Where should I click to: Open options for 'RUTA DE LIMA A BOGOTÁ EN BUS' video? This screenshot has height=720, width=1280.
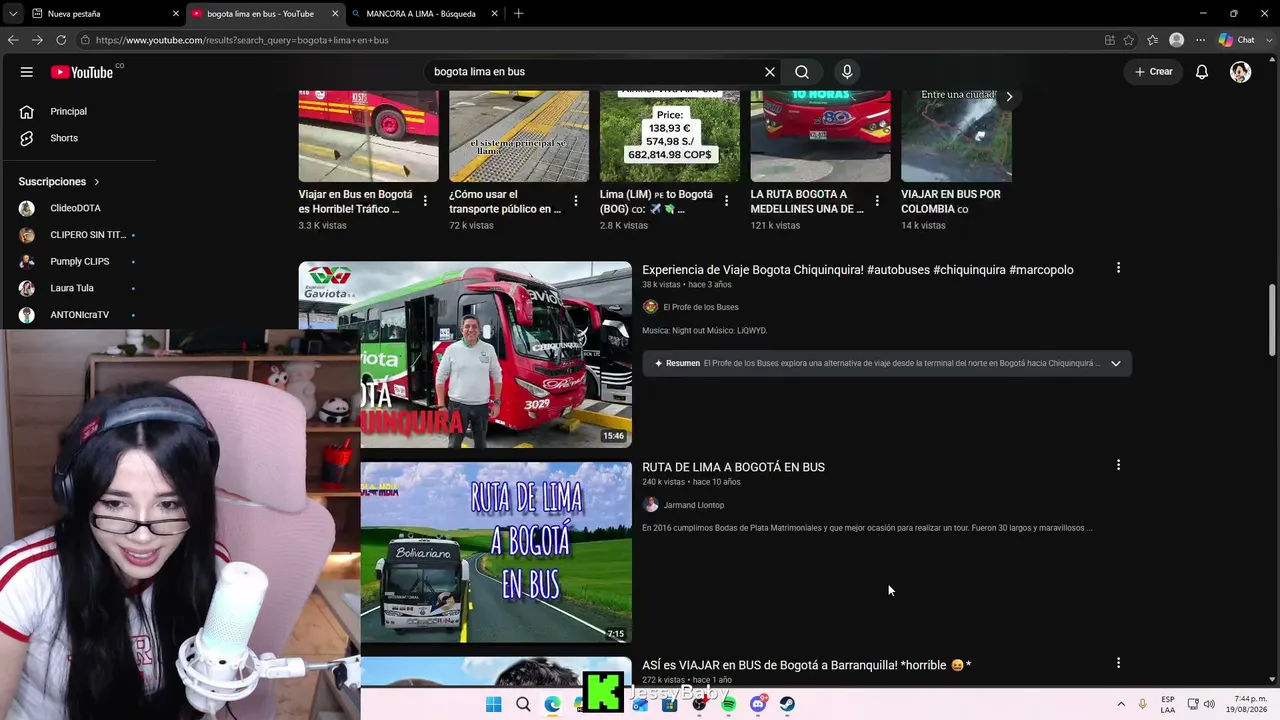click(x=1118, y=465)
